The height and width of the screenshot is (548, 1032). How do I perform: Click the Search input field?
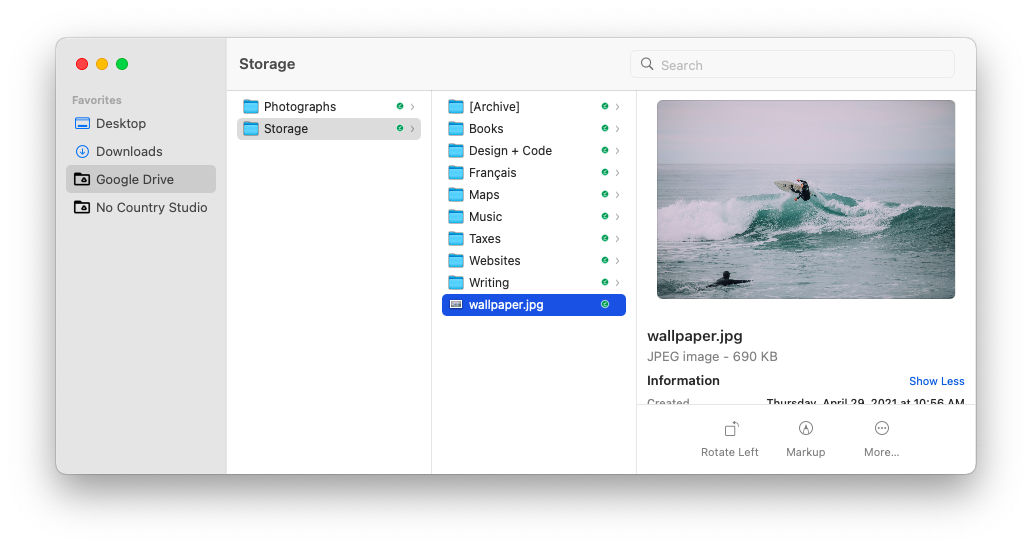coord(800,65)
